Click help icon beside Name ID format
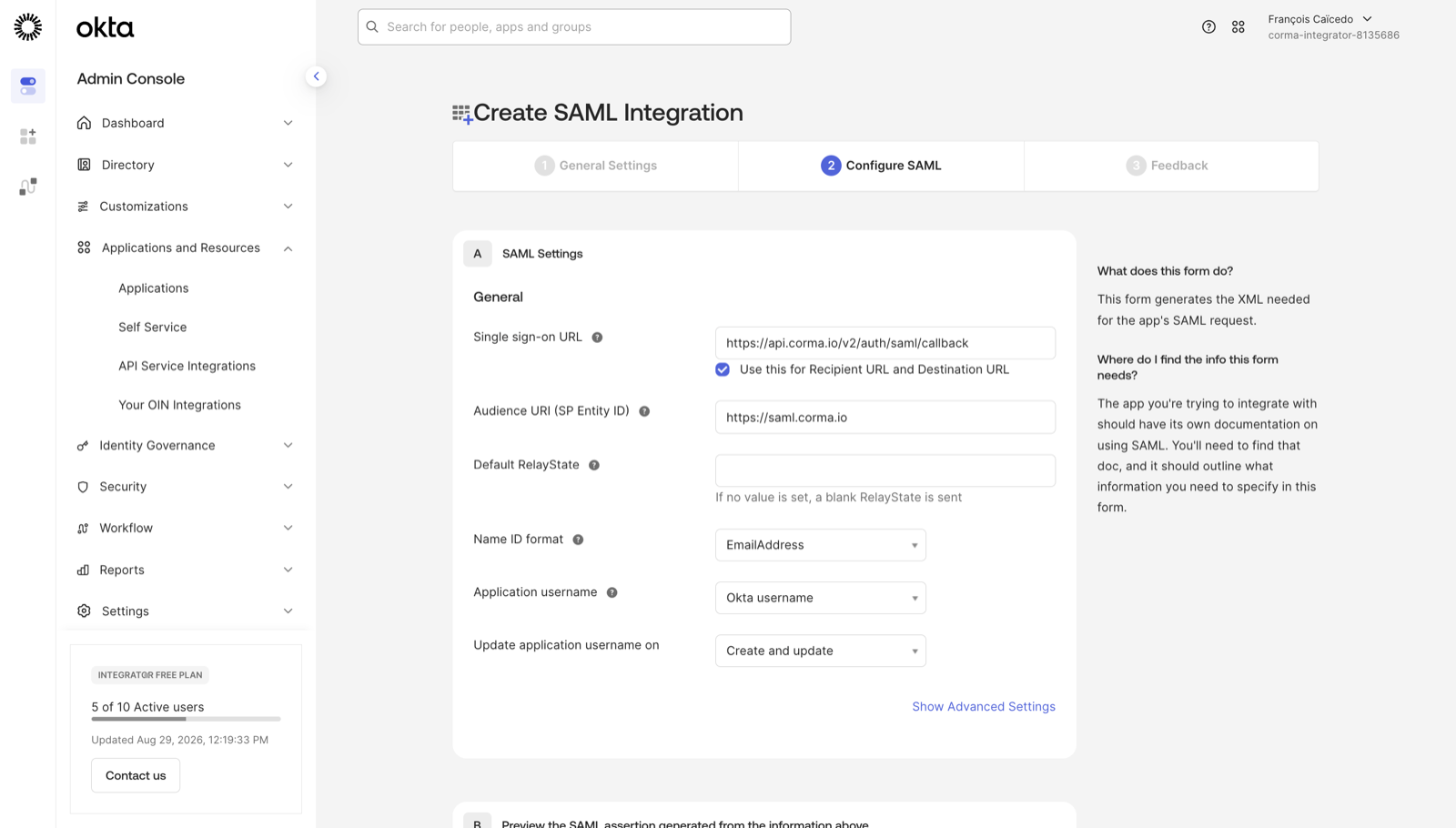Image resolution: width=1456 pixels, height=828 pixels. tap(578, 540)
